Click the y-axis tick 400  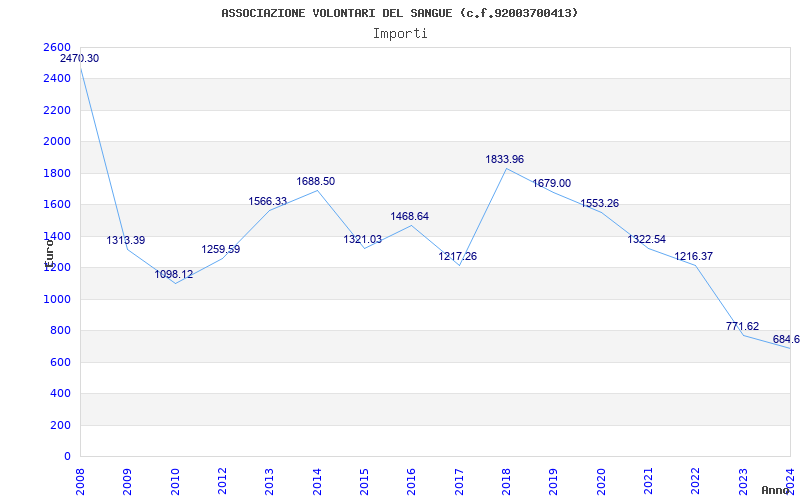pyautogui.click(x=60, y=393)
